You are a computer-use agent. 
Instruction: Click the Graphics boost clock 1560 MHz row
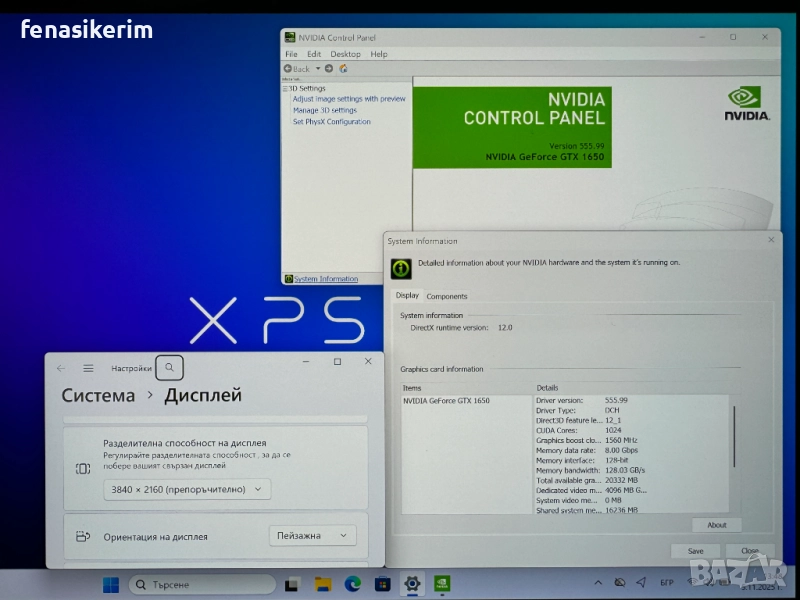(x=587, y=440)
